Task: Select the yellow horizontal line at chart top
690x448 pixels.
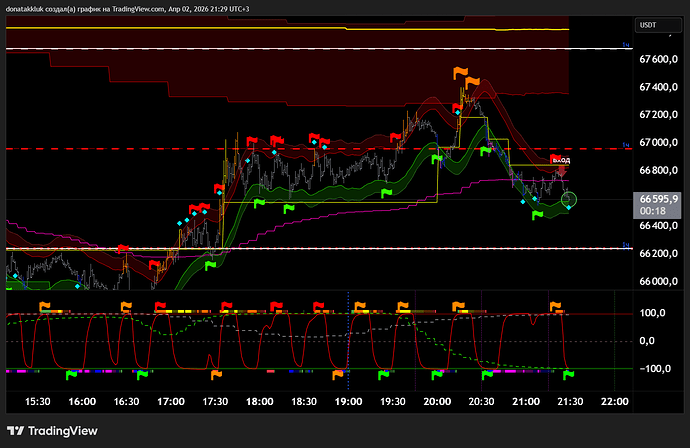Action: 287,28
